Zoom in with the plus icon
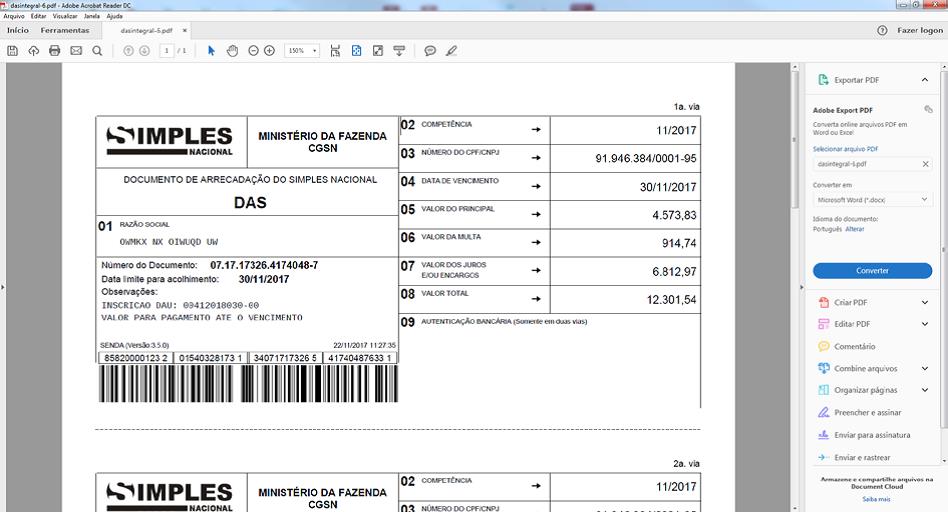Screen dimensions: 948x512 [269, 50]
